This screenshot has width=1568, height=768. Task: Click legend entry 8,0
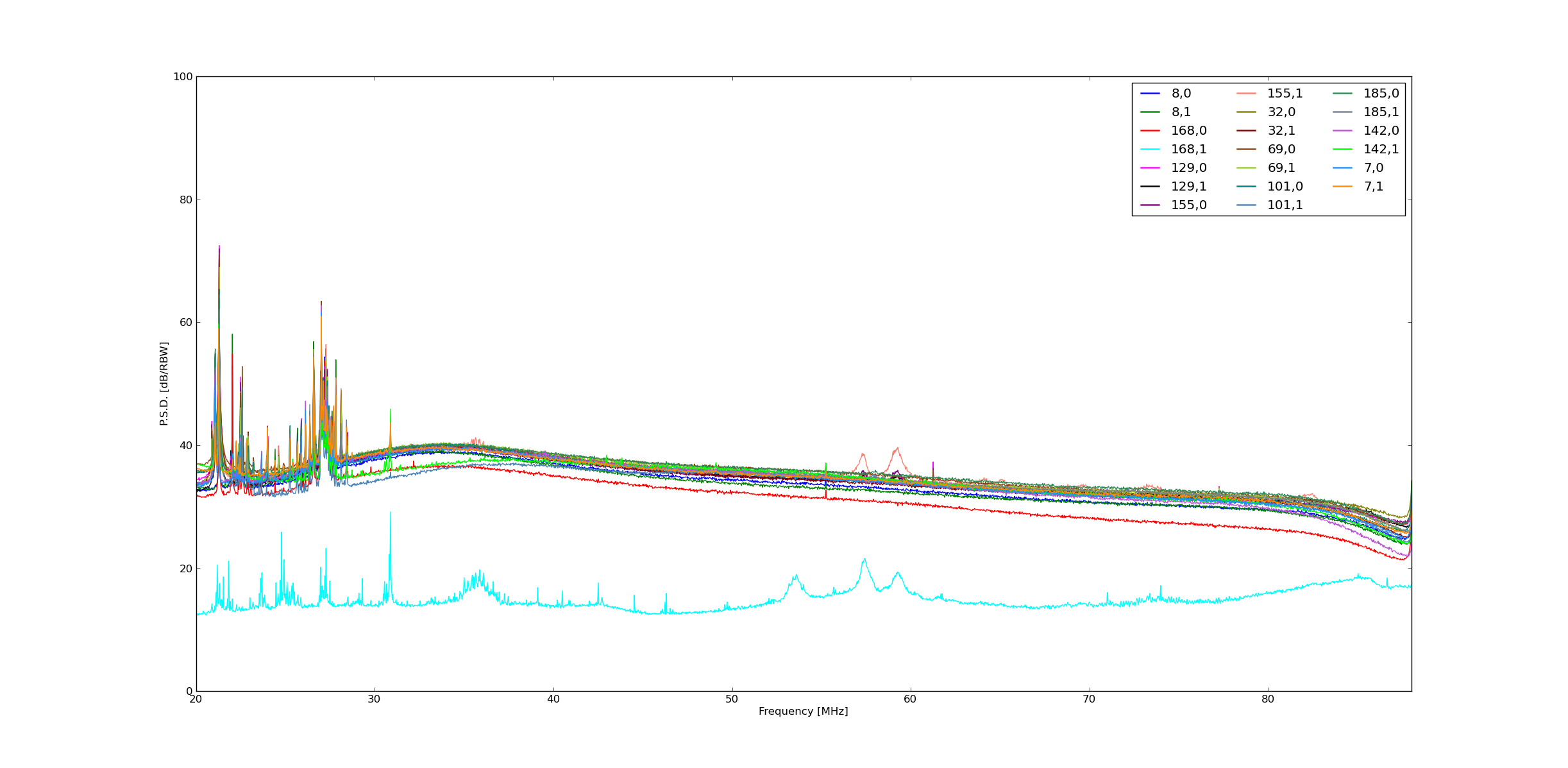pyautogui.click(x=1165, y=94)
